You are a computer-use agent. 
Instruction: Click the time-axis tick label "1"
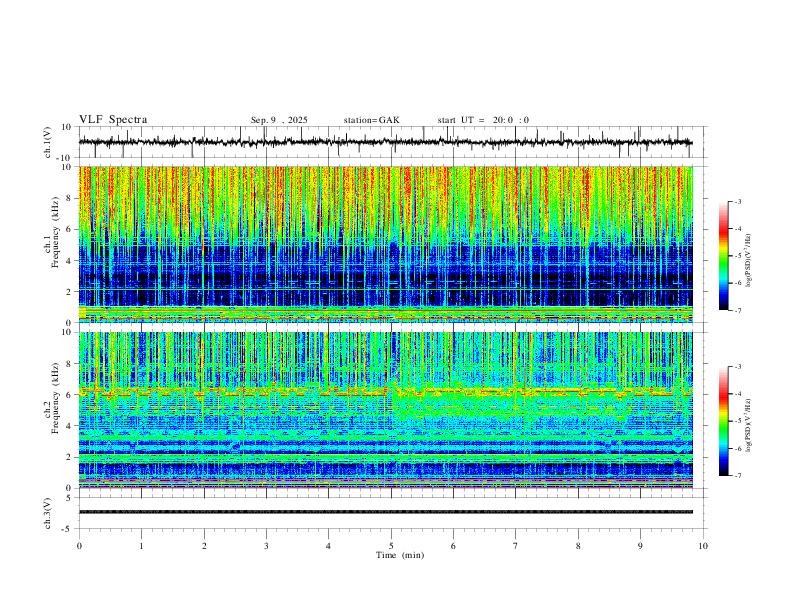(x=141, y=546)
